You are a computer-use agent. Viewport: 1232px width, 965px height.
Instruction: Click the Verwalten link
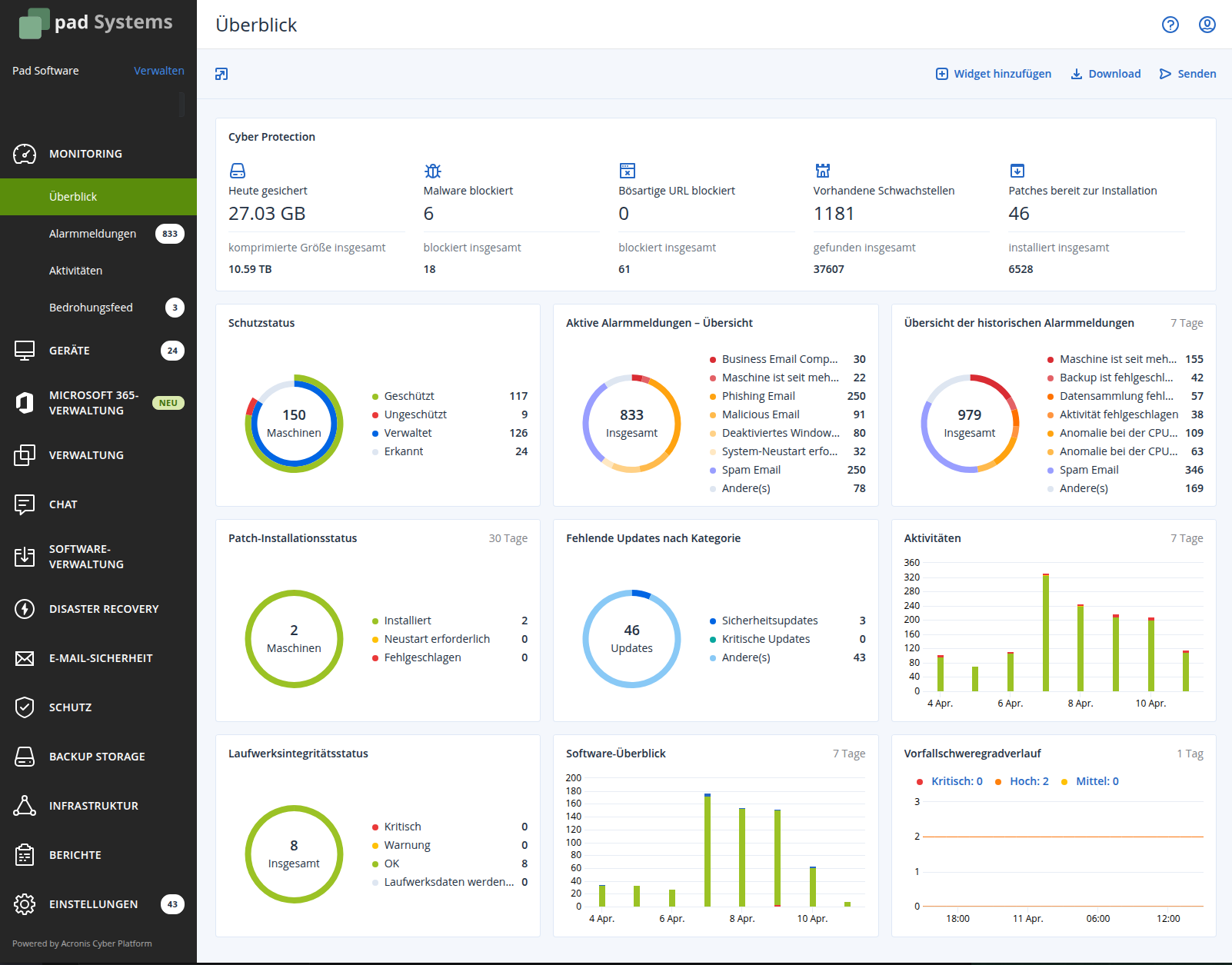coord(159,70)
